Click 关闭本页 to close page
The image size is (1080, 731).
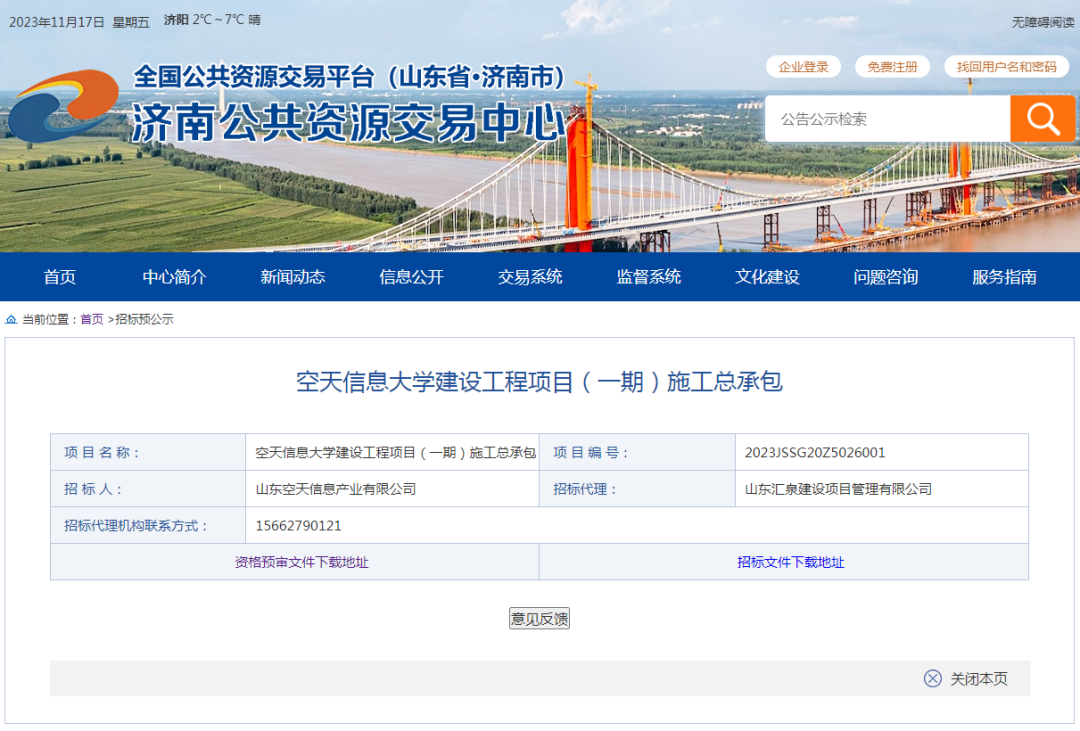978,679
